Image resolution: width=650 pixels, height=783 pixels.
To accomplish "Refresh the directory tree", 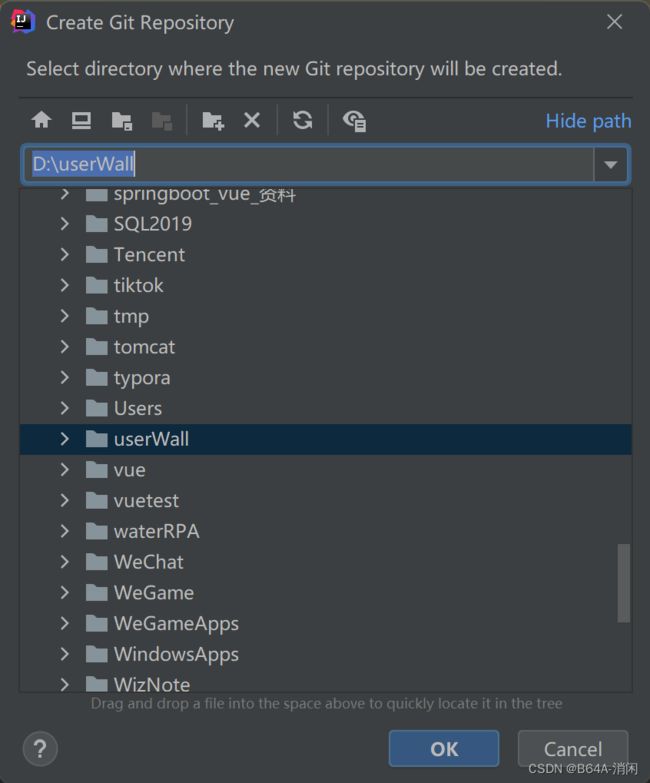I will (303, 120).
